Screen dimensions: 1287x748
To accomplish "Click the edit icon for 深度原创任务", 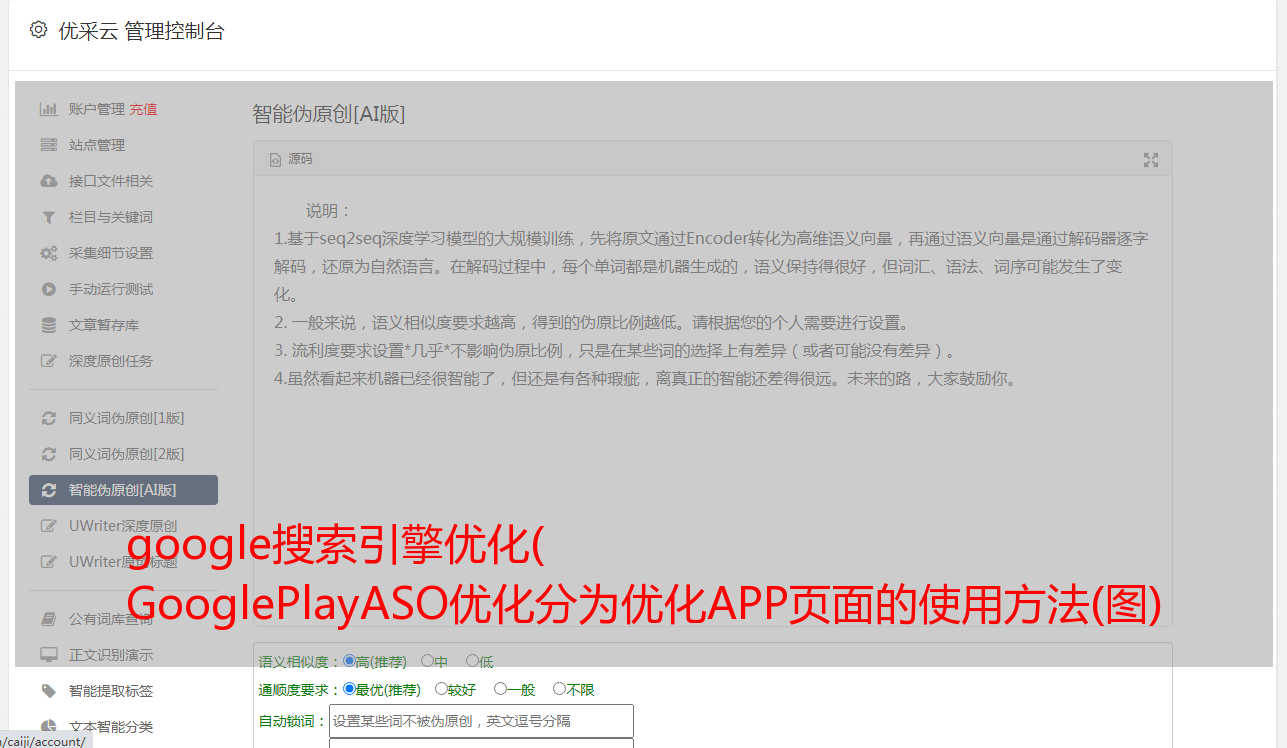I will tap(48, 361).
